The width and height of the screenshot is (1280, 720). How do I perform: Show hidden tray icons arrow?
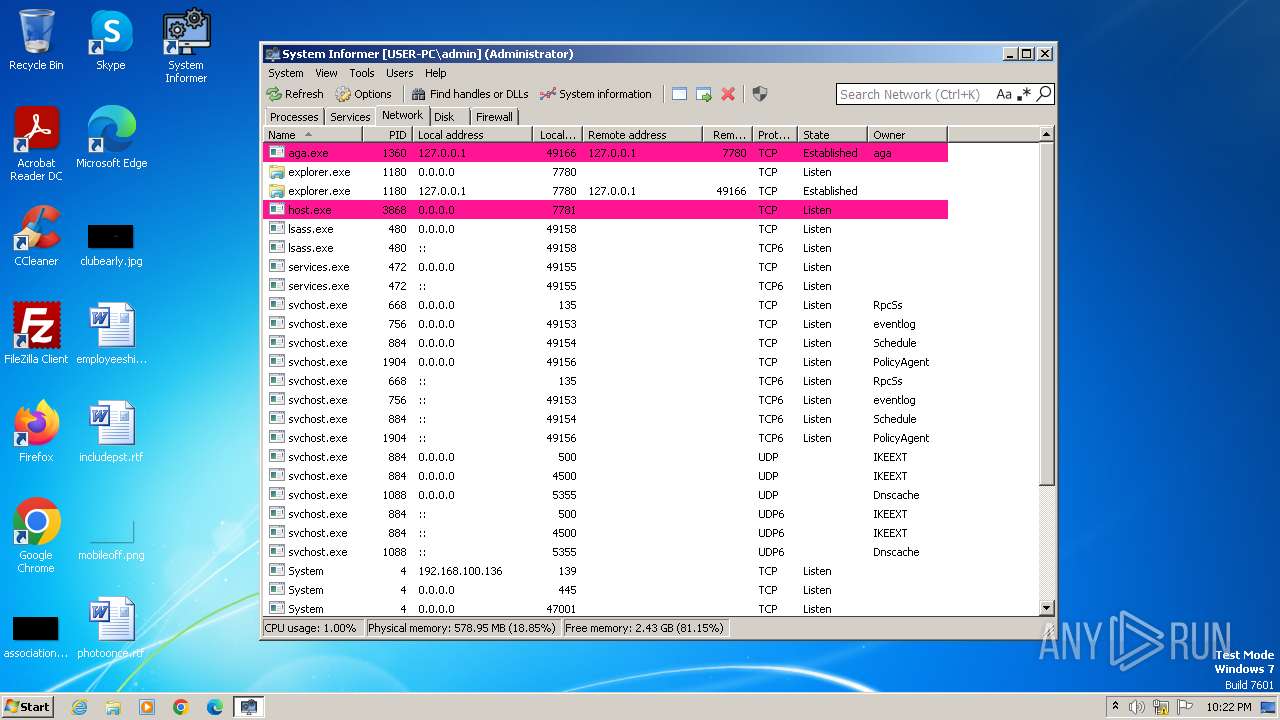[x=1115, y=707]
